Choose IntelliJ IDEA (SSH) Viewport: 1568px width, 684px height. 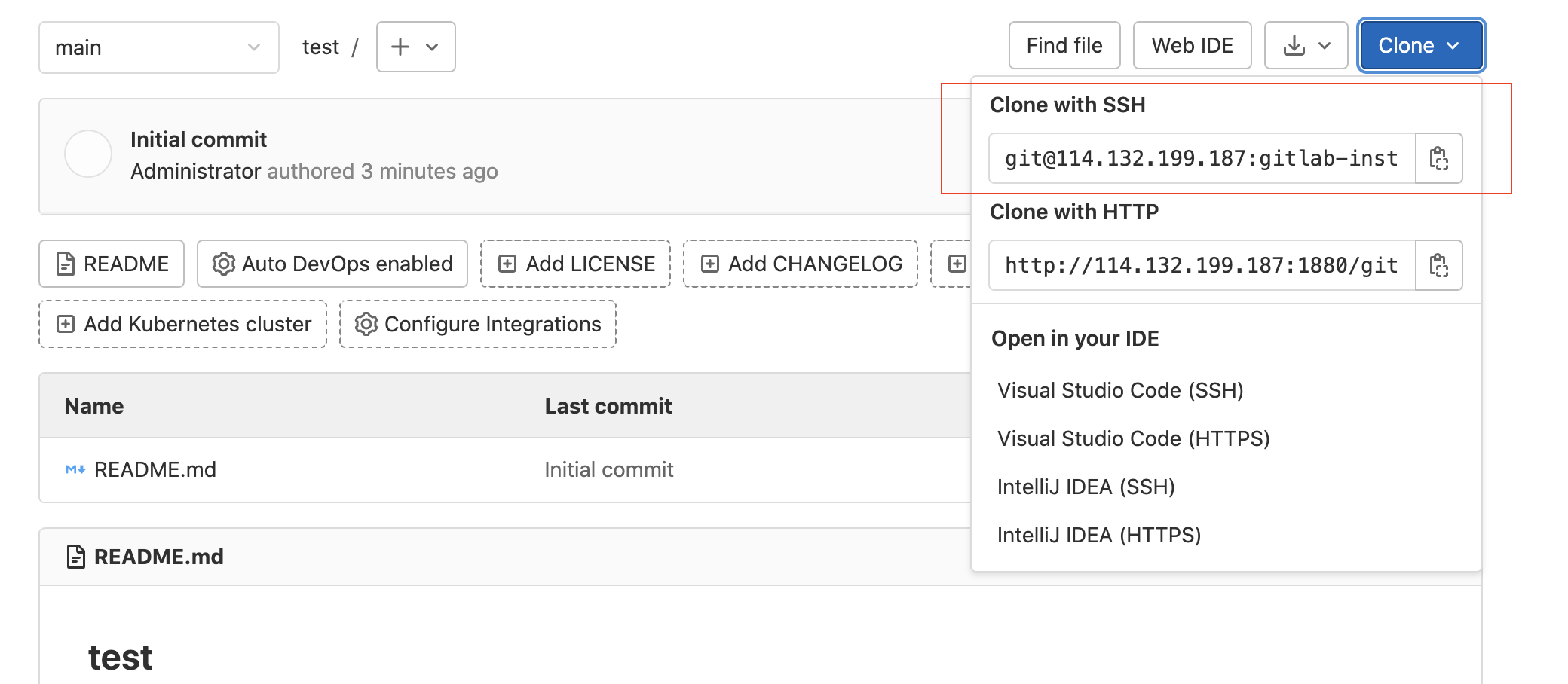click(x=1086, y=487)
